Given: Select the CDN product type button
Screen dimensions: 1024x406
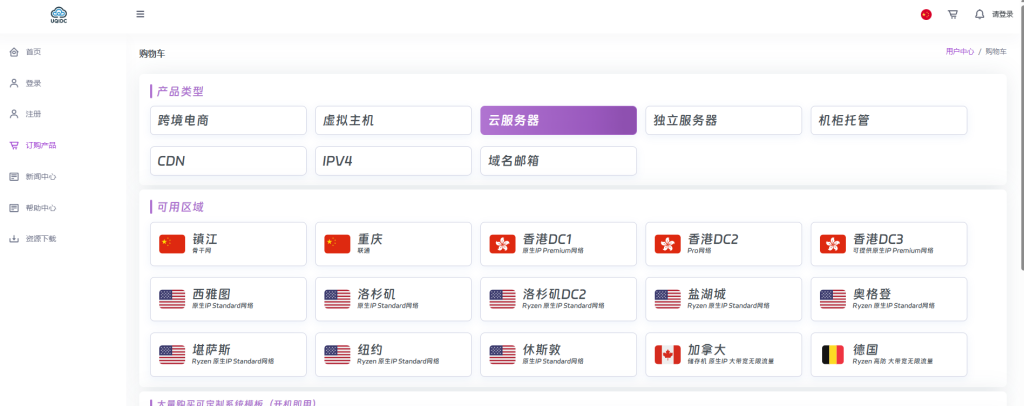Looking at the screenshot, I should [228, 160].
